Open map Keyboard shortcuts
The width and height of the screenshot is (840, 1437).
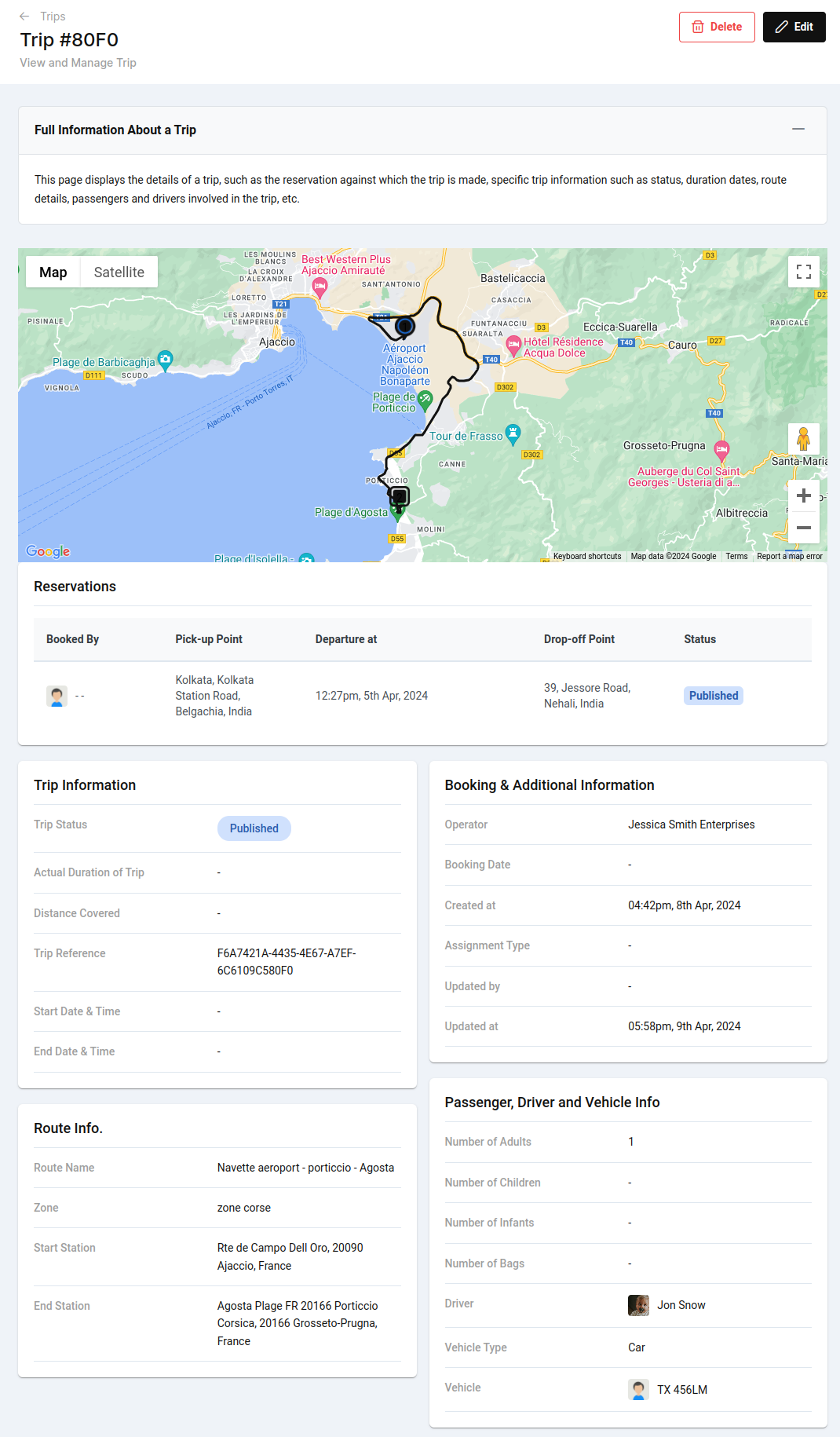[586, 556]
